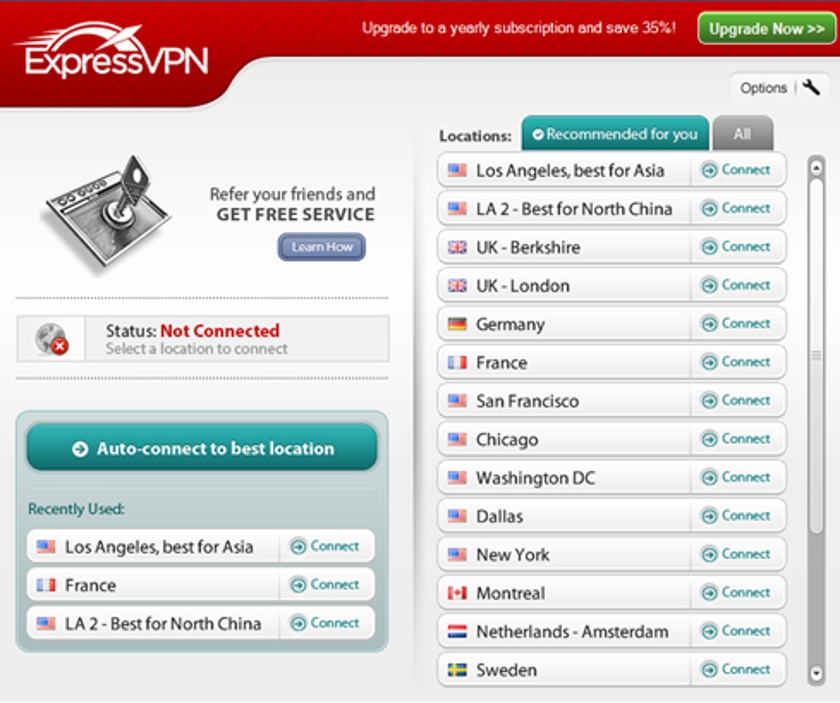This screenshot has height=703, width=840.
Task: Switch to Recommended for you tab
Action: point(615,133)
